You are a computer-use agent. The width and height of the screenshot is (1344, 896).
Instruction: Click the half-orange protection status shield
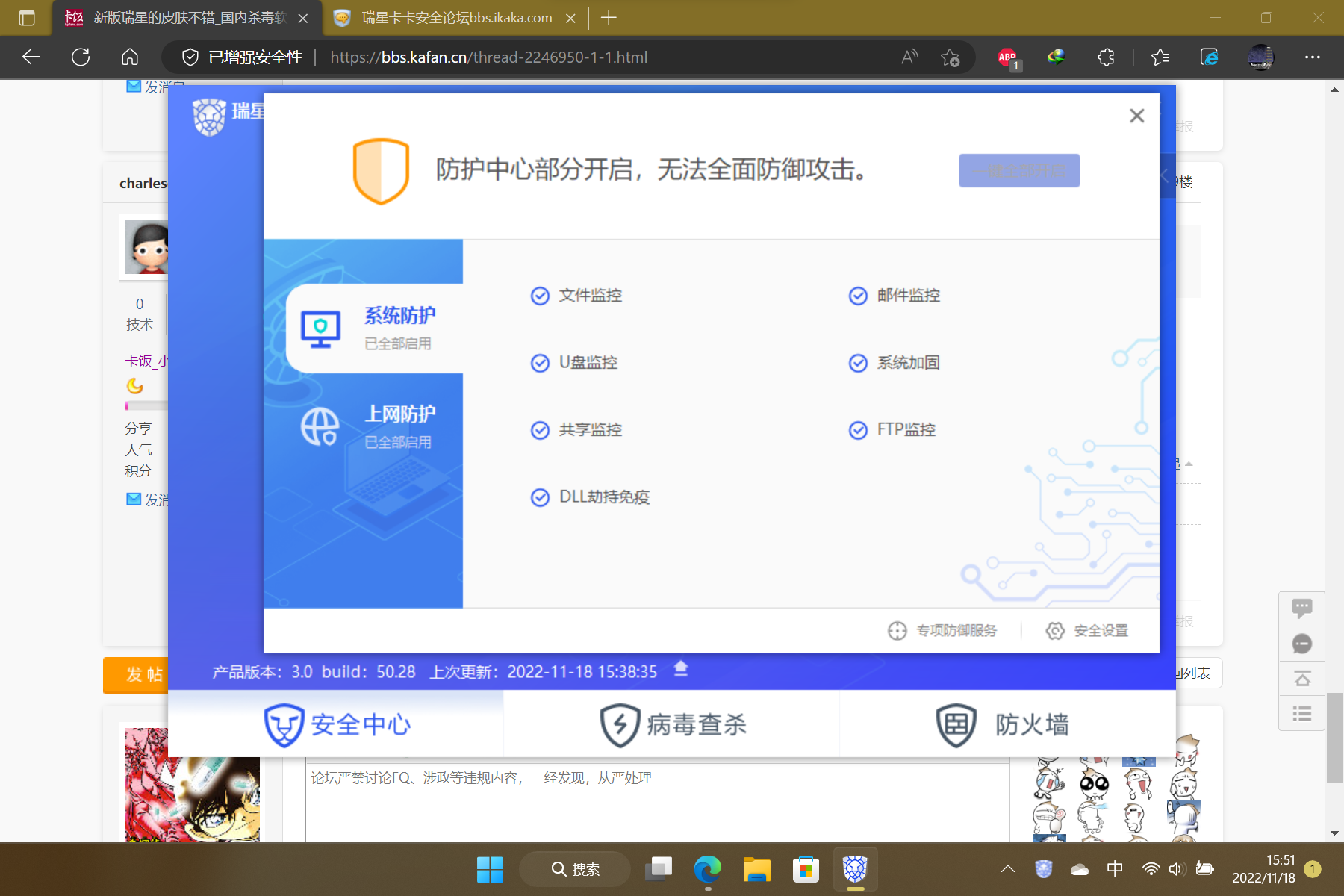(381, 171)
